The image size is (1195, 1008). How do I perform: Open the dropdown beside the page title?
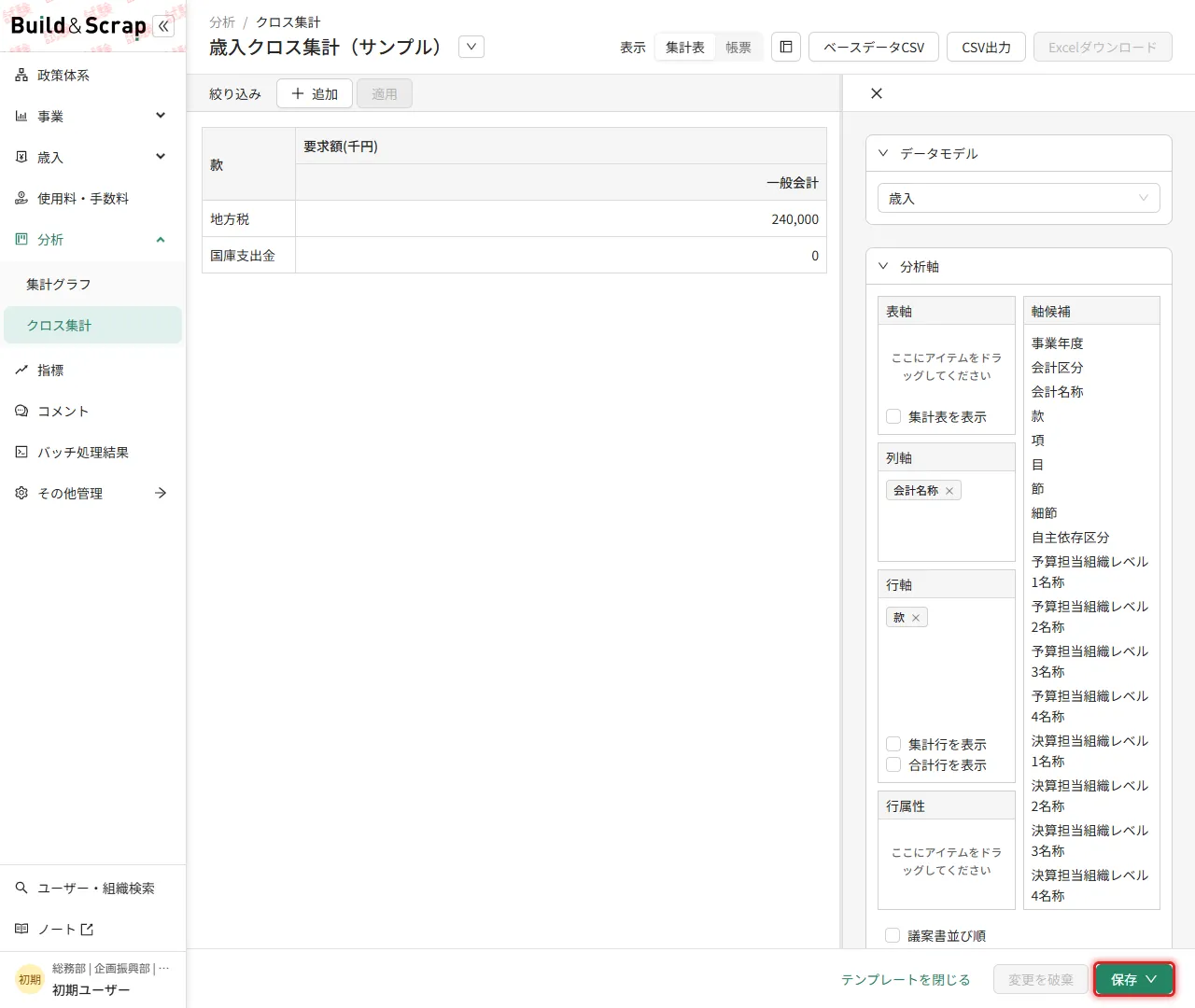pos(471,47)
